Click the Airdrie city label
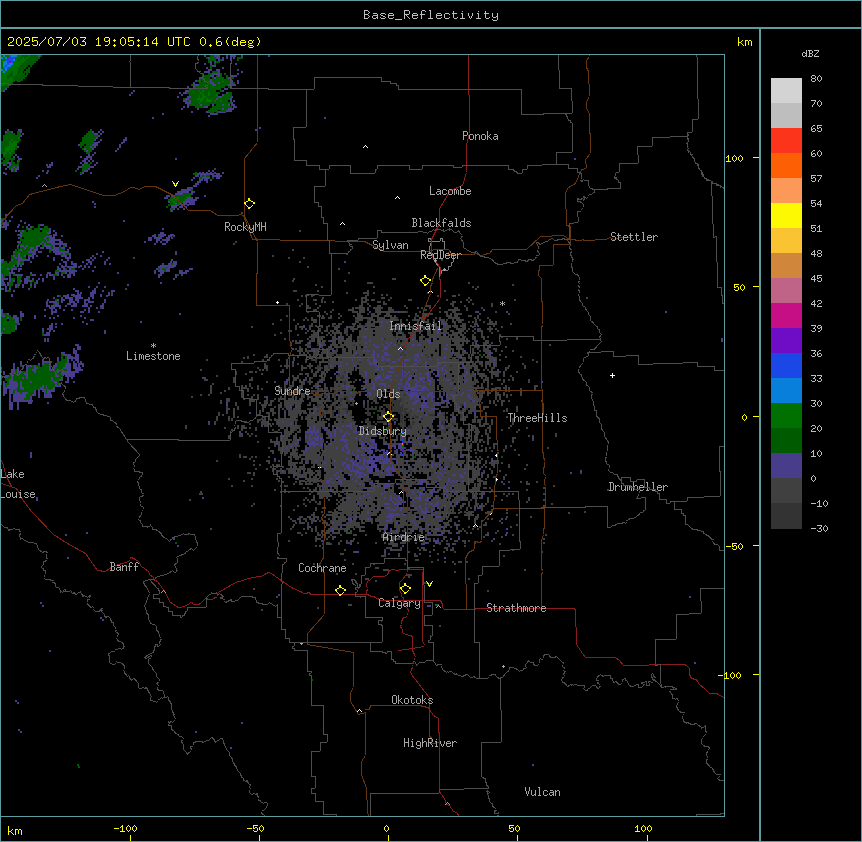 404,538
